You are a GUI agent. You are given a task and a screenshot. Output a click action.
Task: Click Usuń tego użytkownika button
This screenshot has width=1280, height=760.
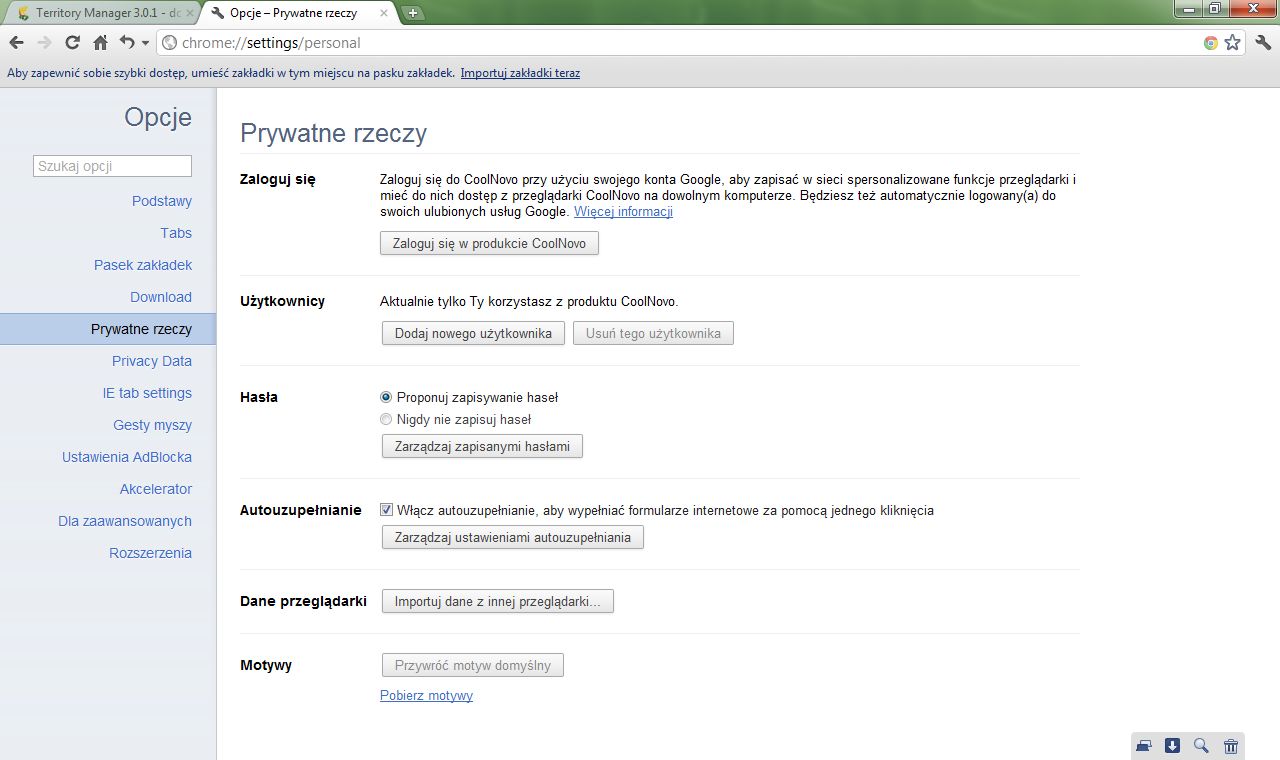click(x=653, y=333)
